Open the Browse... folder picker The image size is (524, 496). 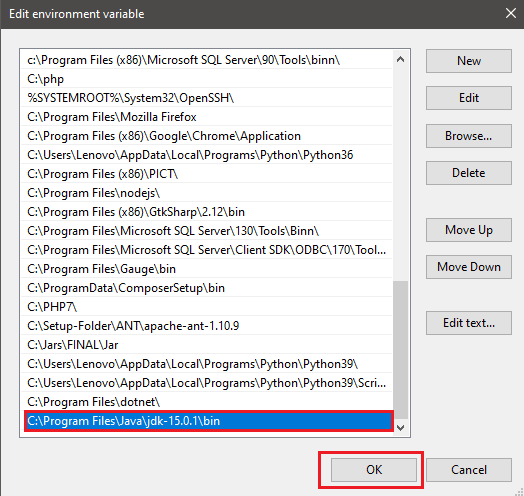[469, 136]
